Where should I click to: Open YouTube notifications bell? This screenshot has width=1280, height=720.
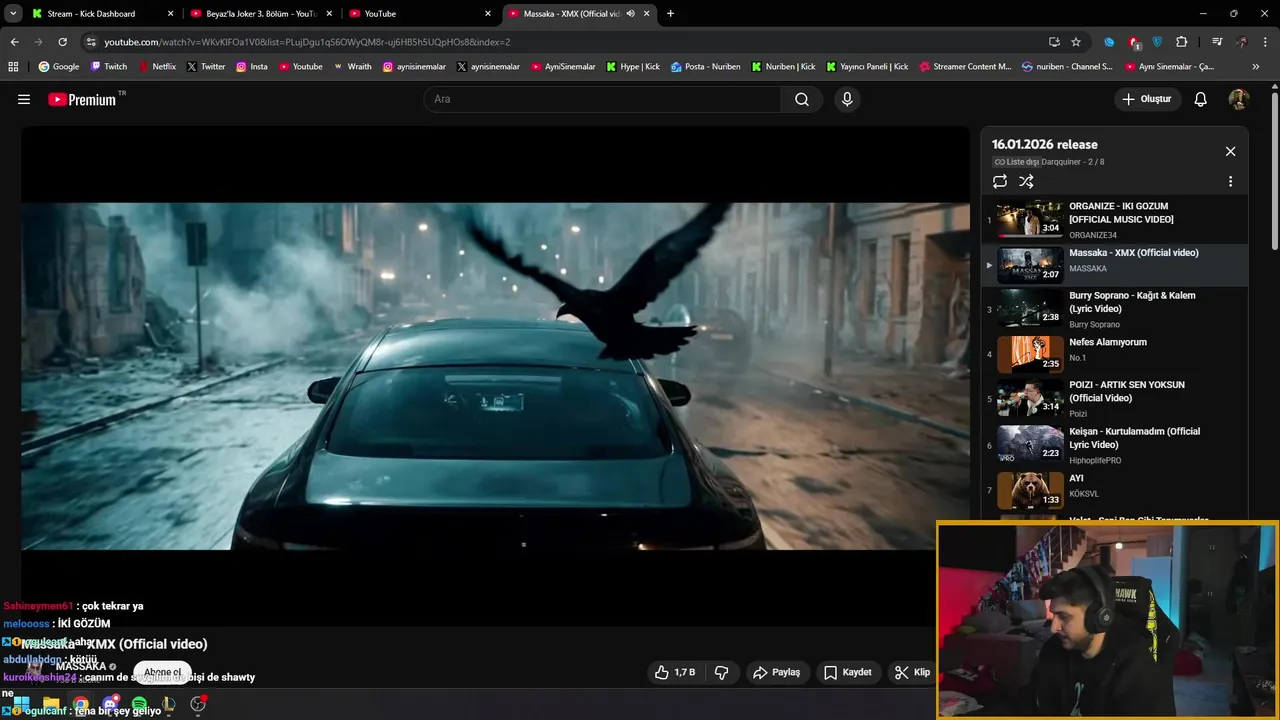click(x=1201, y=99)
